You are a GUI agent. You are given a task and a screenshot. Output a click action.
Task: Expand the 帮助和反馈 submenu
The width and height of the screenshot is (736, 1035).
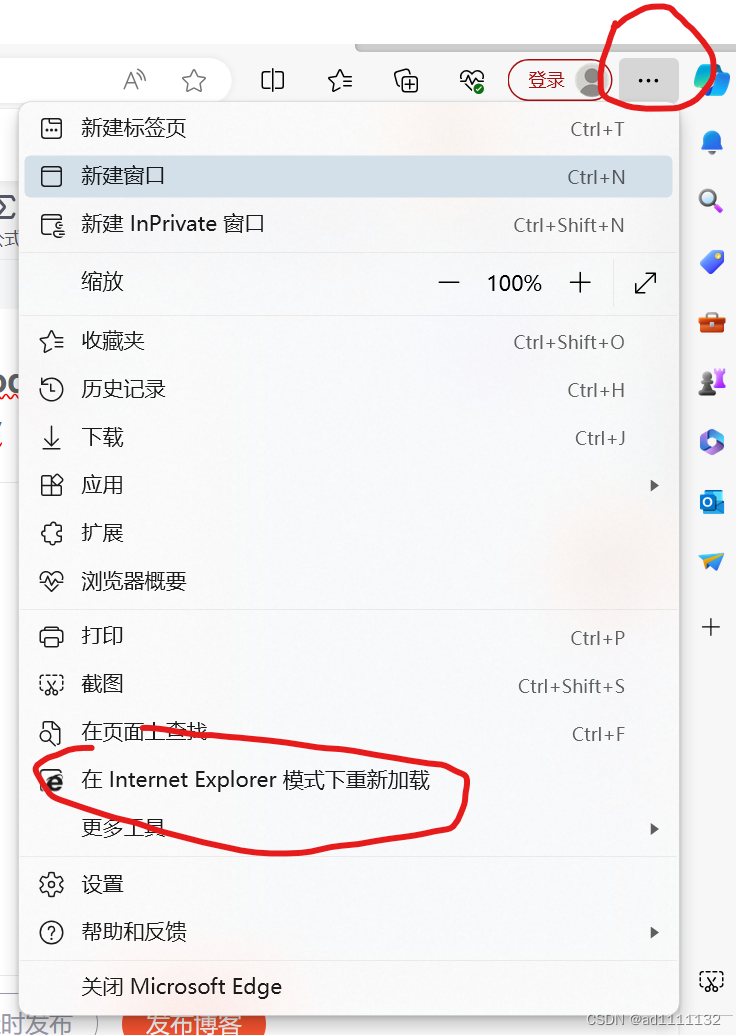[349, 932]
